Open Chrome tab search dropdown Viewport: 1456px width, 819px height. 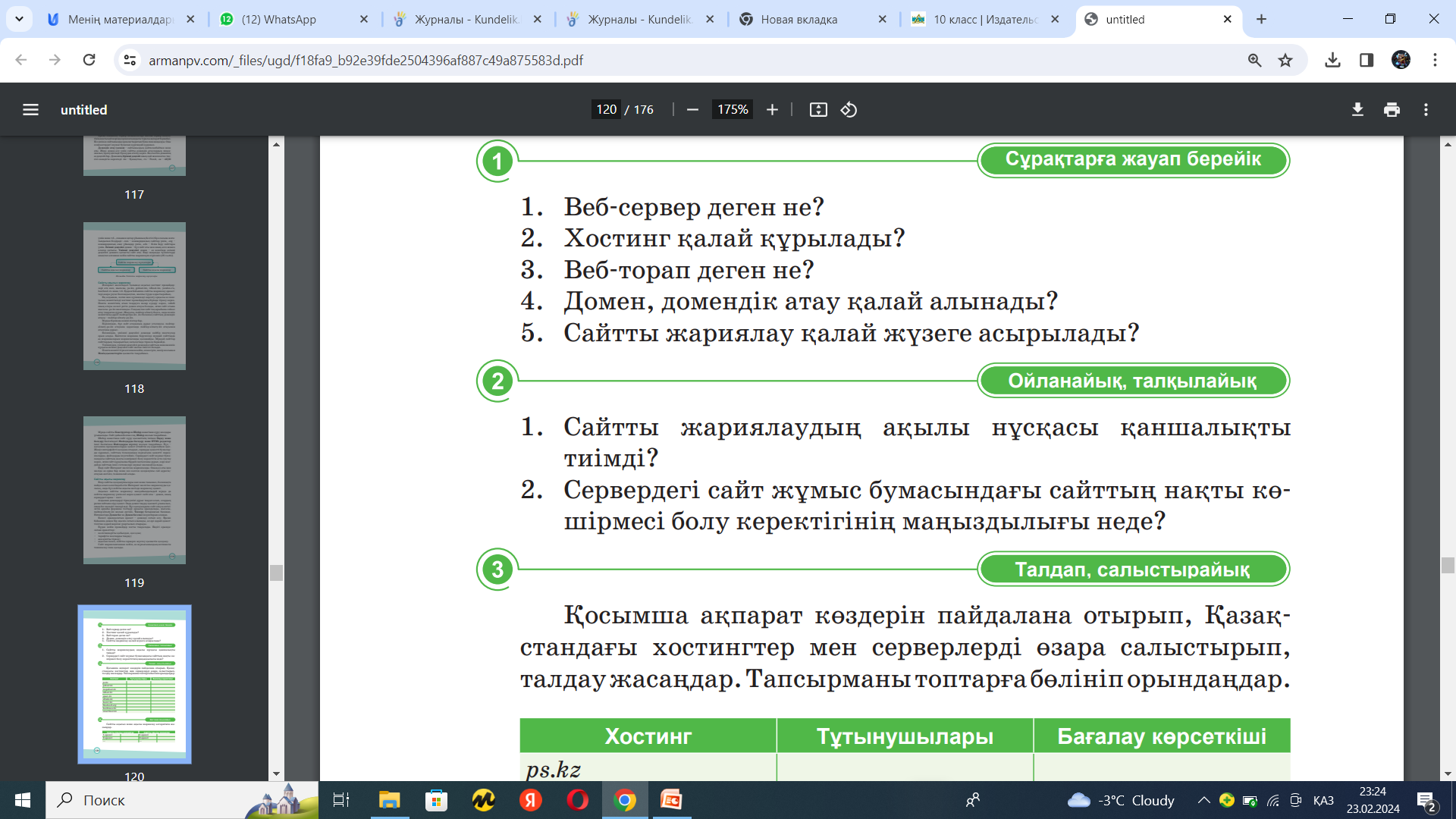(x=19, y=19)
